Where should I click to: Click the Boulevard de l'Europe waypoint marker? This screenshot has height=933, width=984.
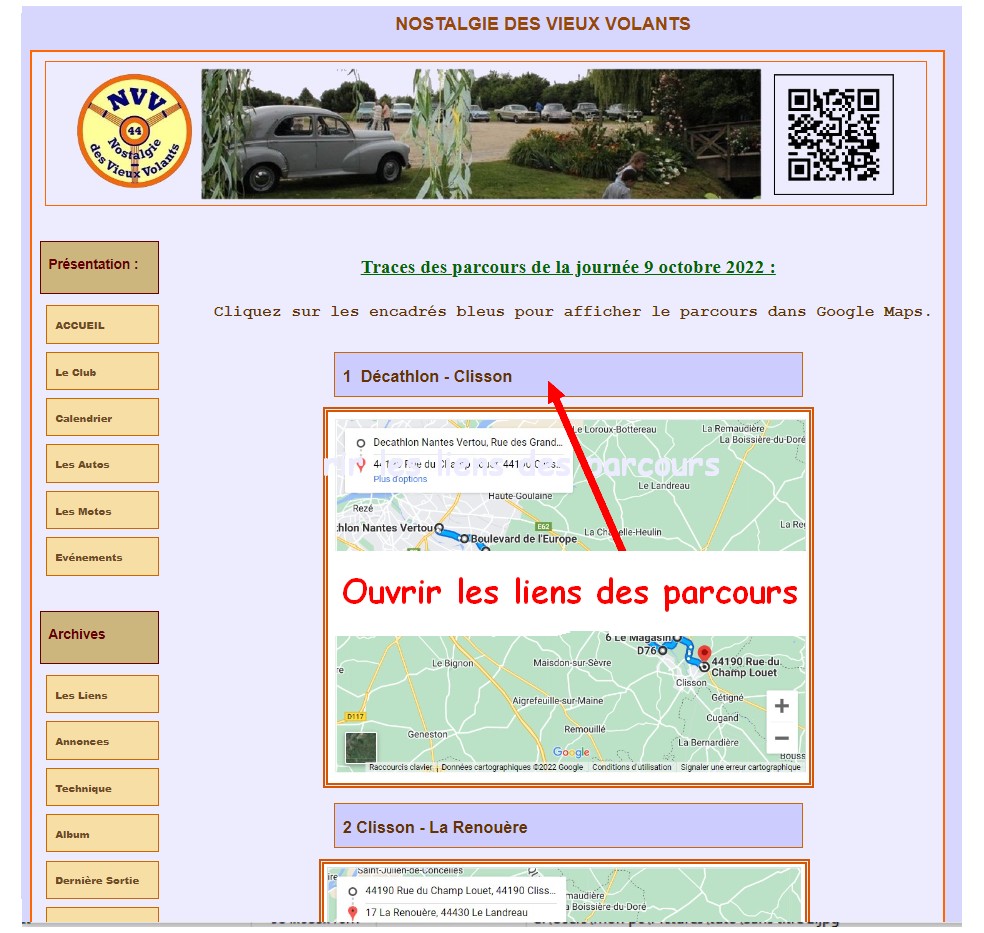464,539
